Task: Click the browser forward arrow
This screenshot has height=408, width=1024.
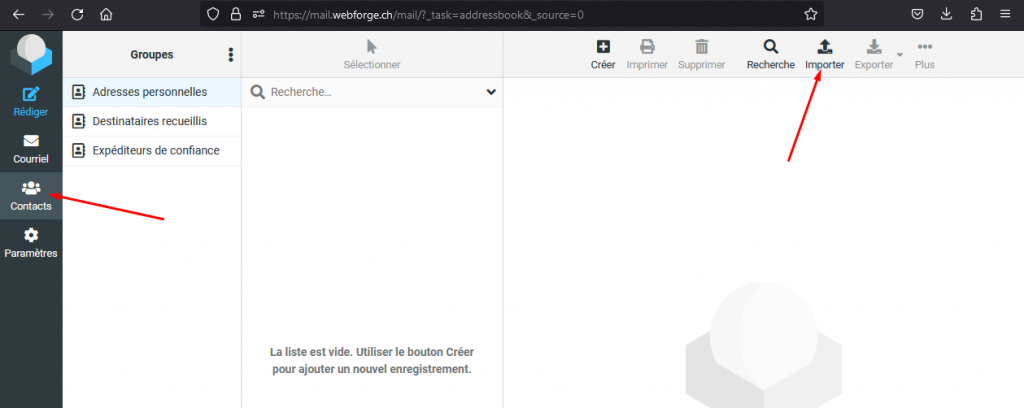Action: tap(48, 14)
